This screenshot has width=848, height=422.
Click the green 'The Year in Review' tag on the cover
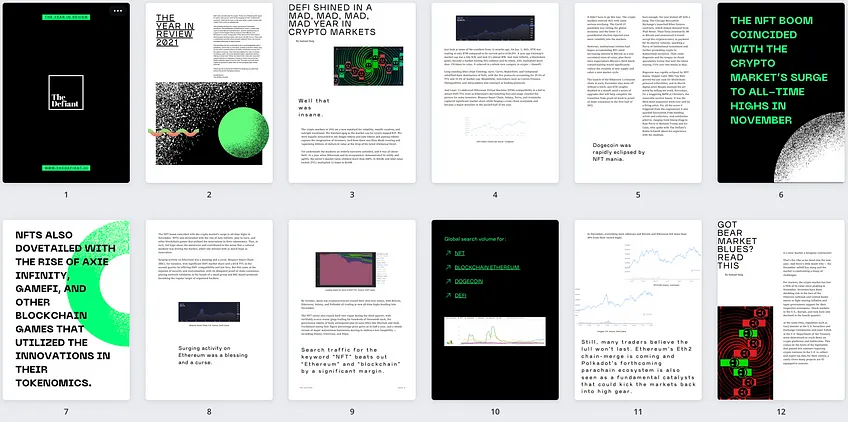66,17
